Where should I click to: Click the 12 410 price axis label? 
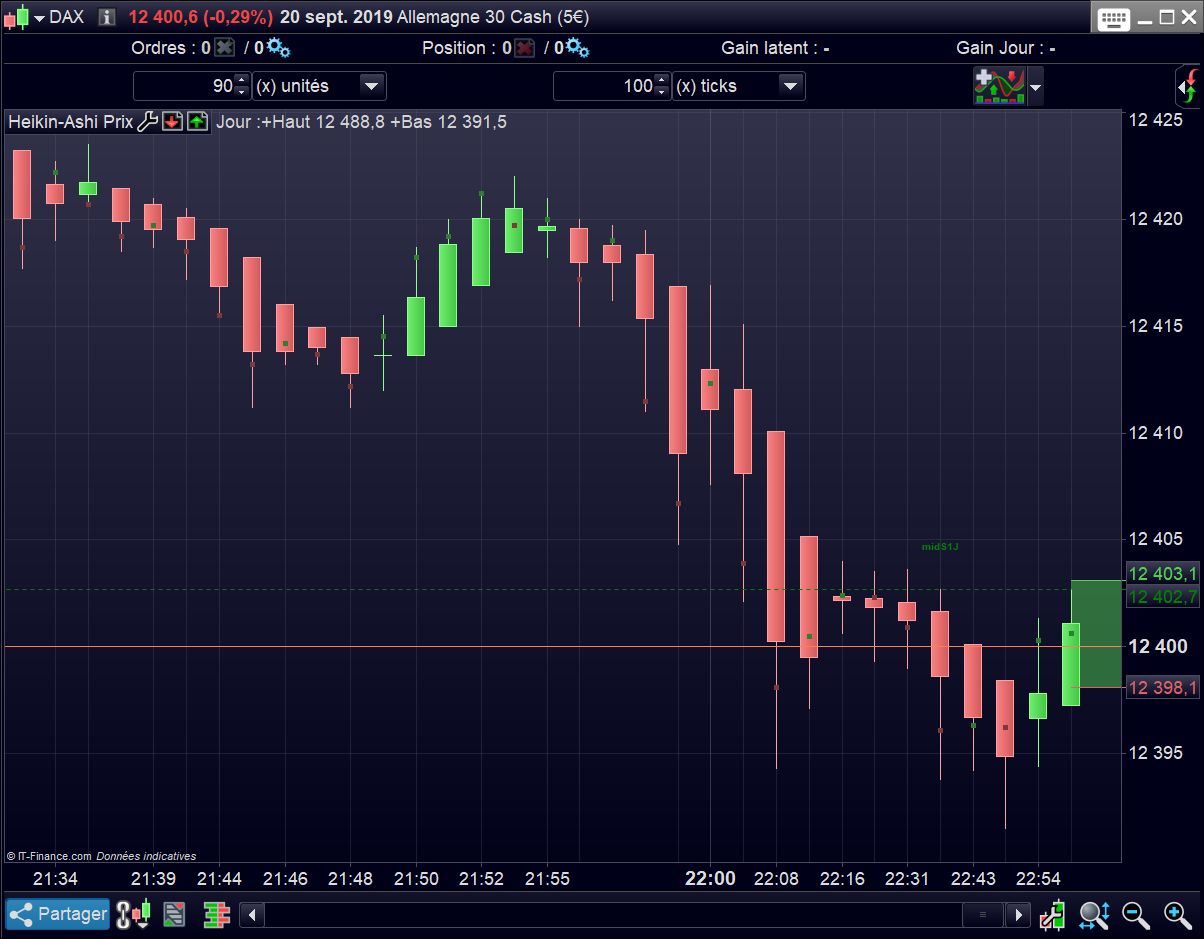coord(1156,433)
